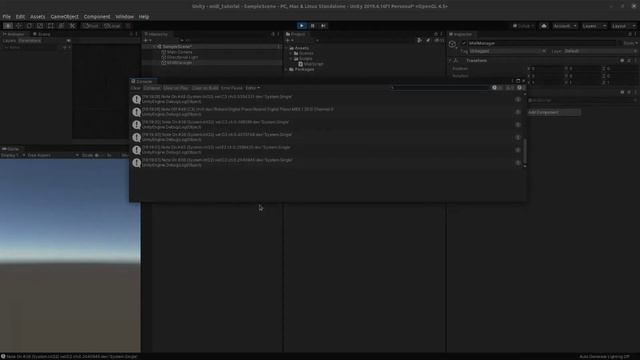This screenshot has width=640, height=360.
Task: Select Directional Light in the Hierarchy
Action: coord(182,58)
